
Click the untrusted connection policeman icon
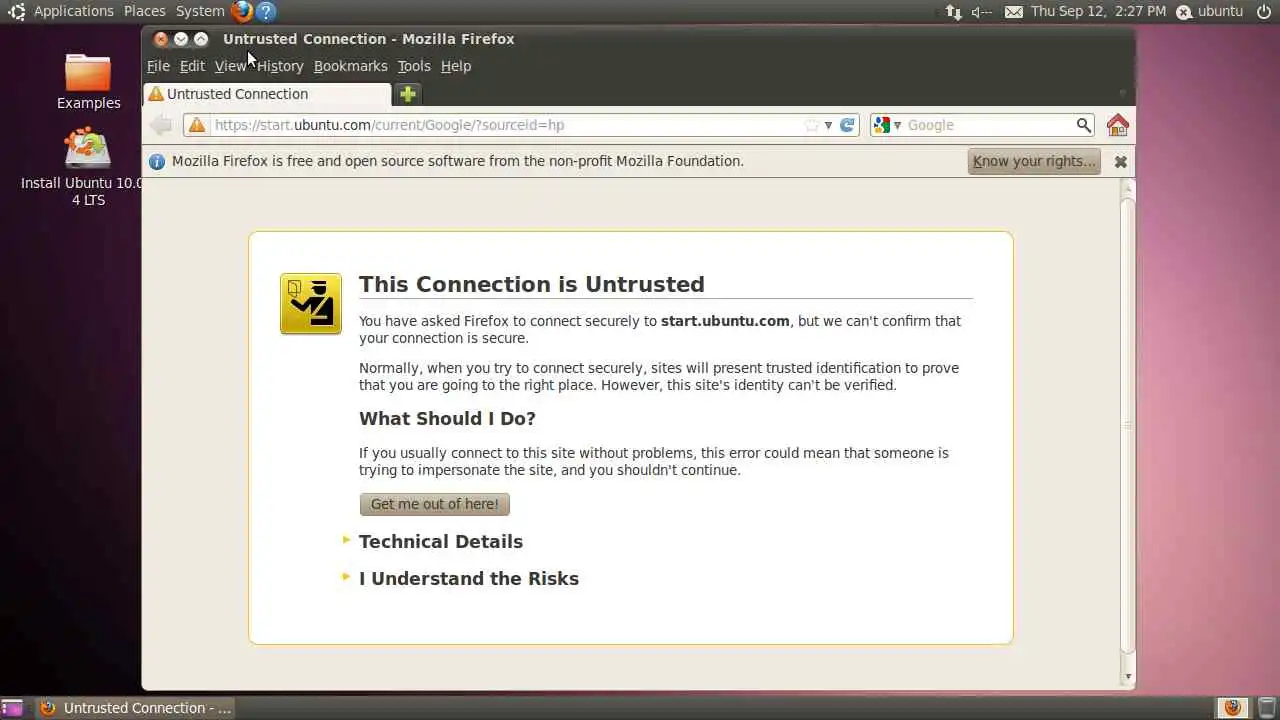pos(311,304)
